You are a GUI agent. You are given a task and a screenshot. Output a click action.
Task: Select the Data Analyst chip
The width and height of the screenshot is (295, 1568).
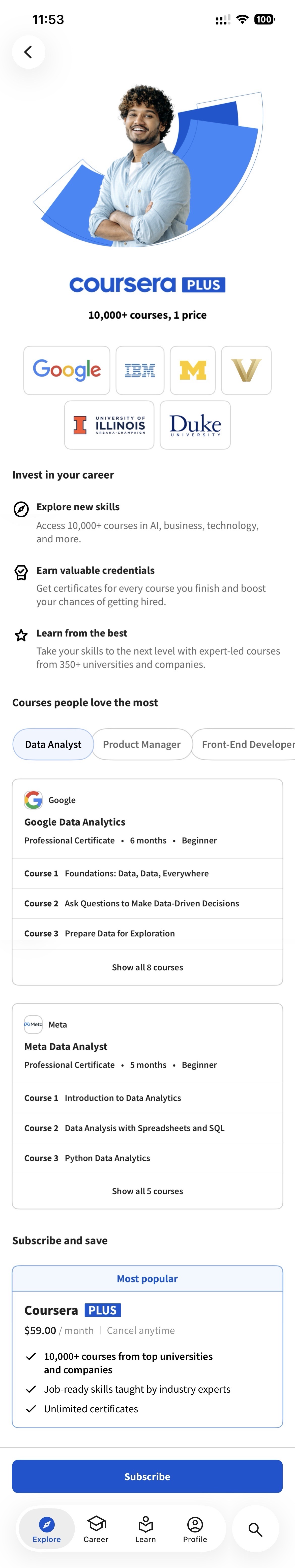(x=53, y=744)
